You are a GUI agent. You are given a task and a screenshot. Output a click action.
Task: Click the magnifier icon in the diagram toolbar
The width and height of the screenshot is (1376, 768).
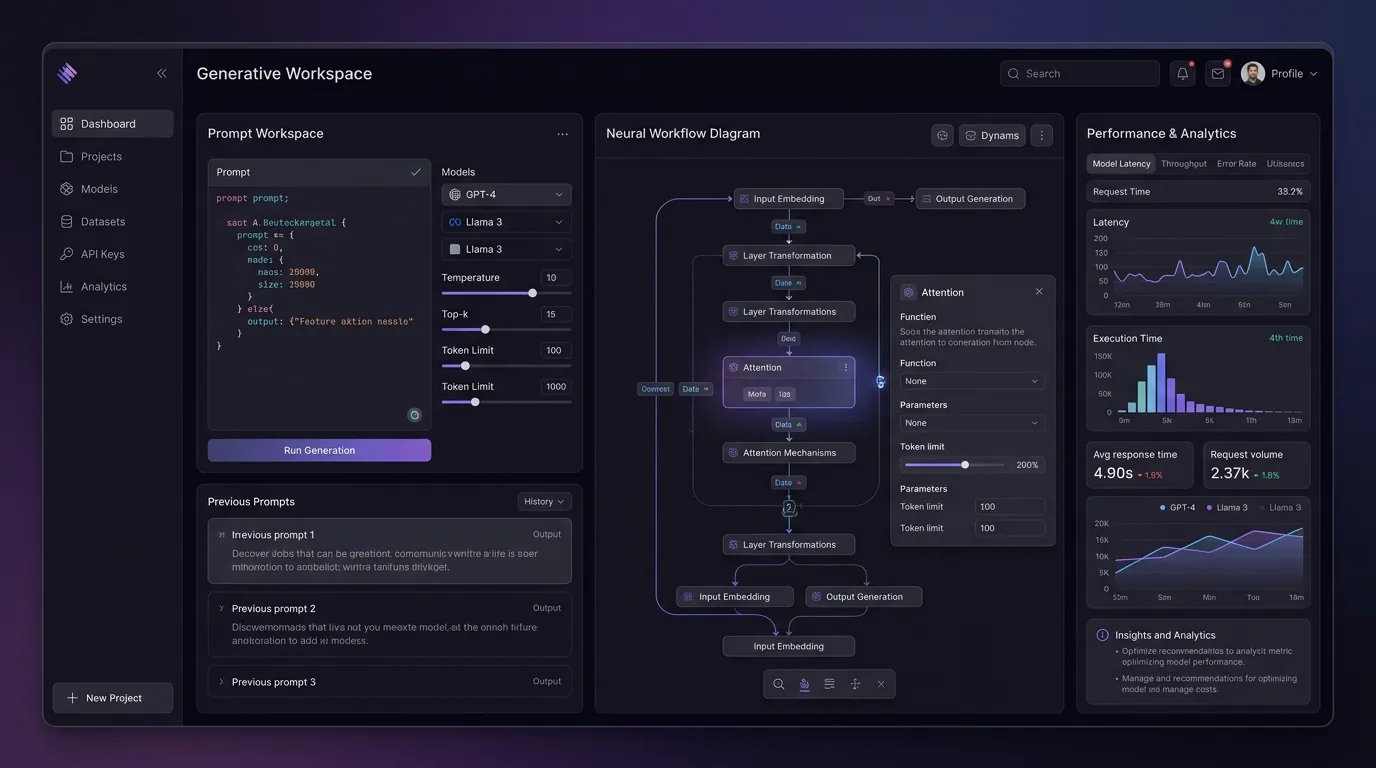pos(779,684)
